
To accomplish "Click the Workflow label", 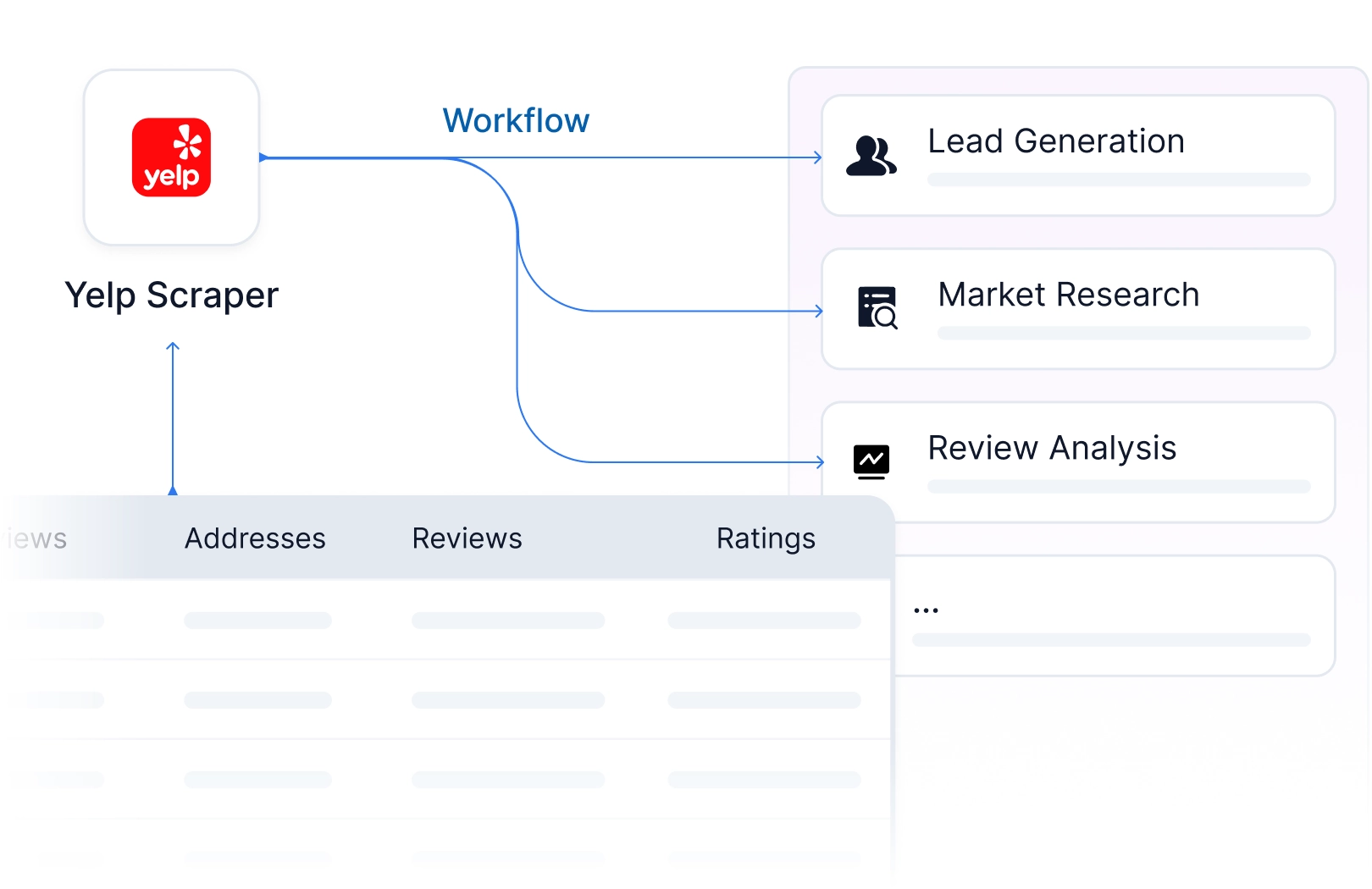I will click(x=516, y=121).
